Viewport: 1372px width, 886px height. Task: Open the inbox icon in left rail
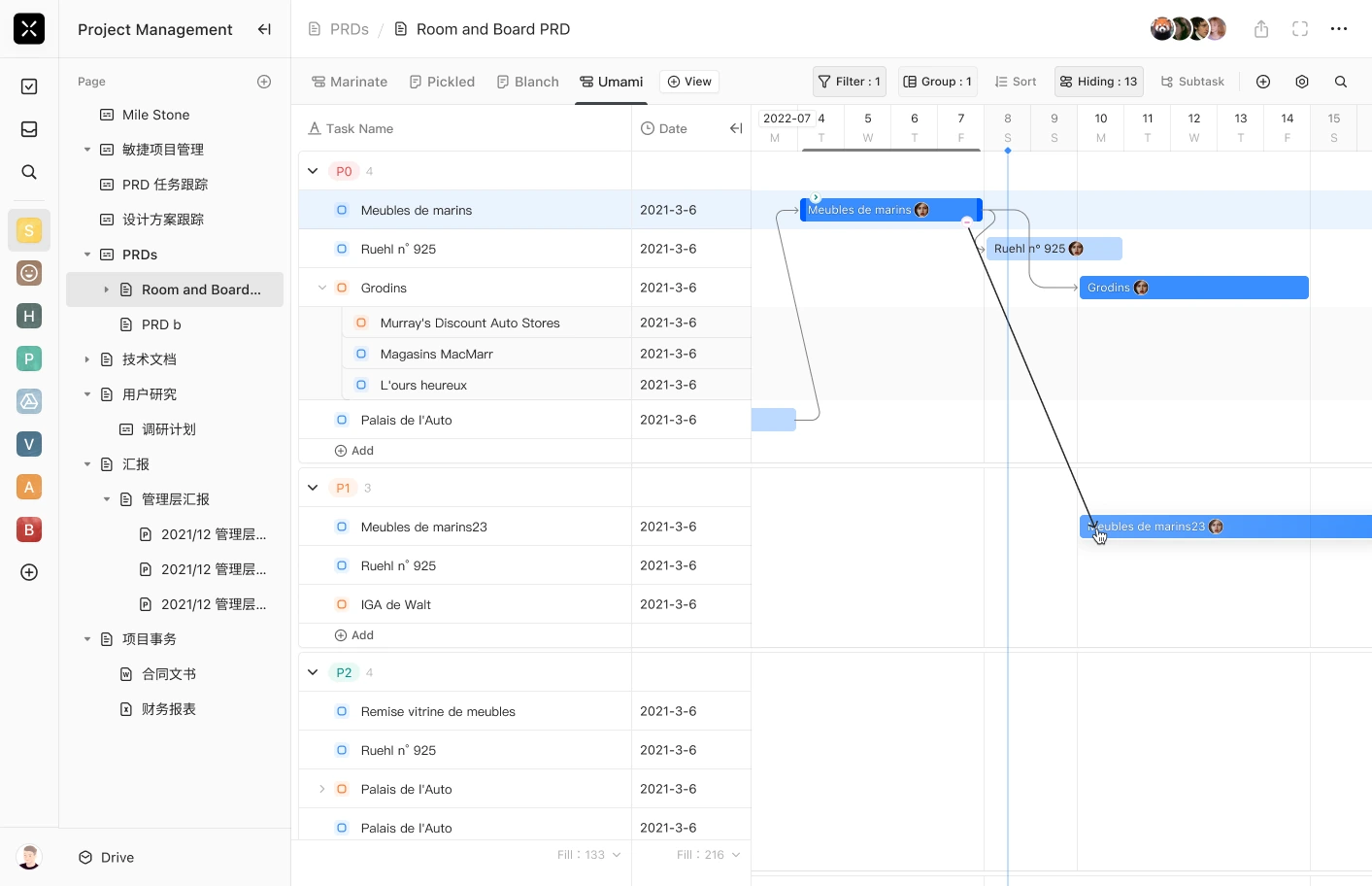click(29, 129)
